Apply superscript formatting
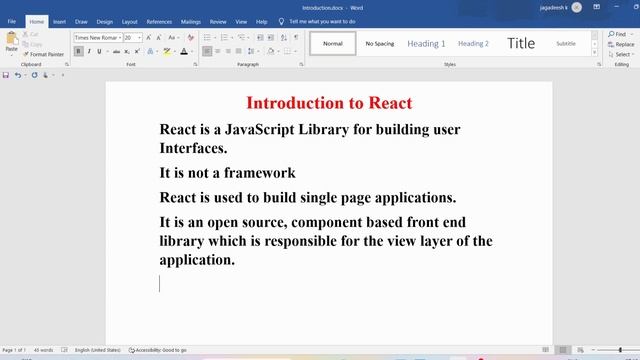The image size is (640, 360). (137, 51)
